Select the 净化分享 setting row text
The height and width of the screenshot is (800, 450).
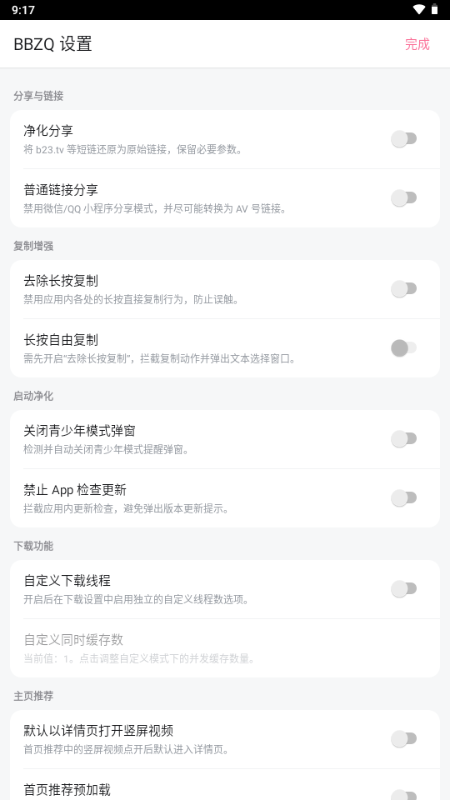click(x=48, y=131)
